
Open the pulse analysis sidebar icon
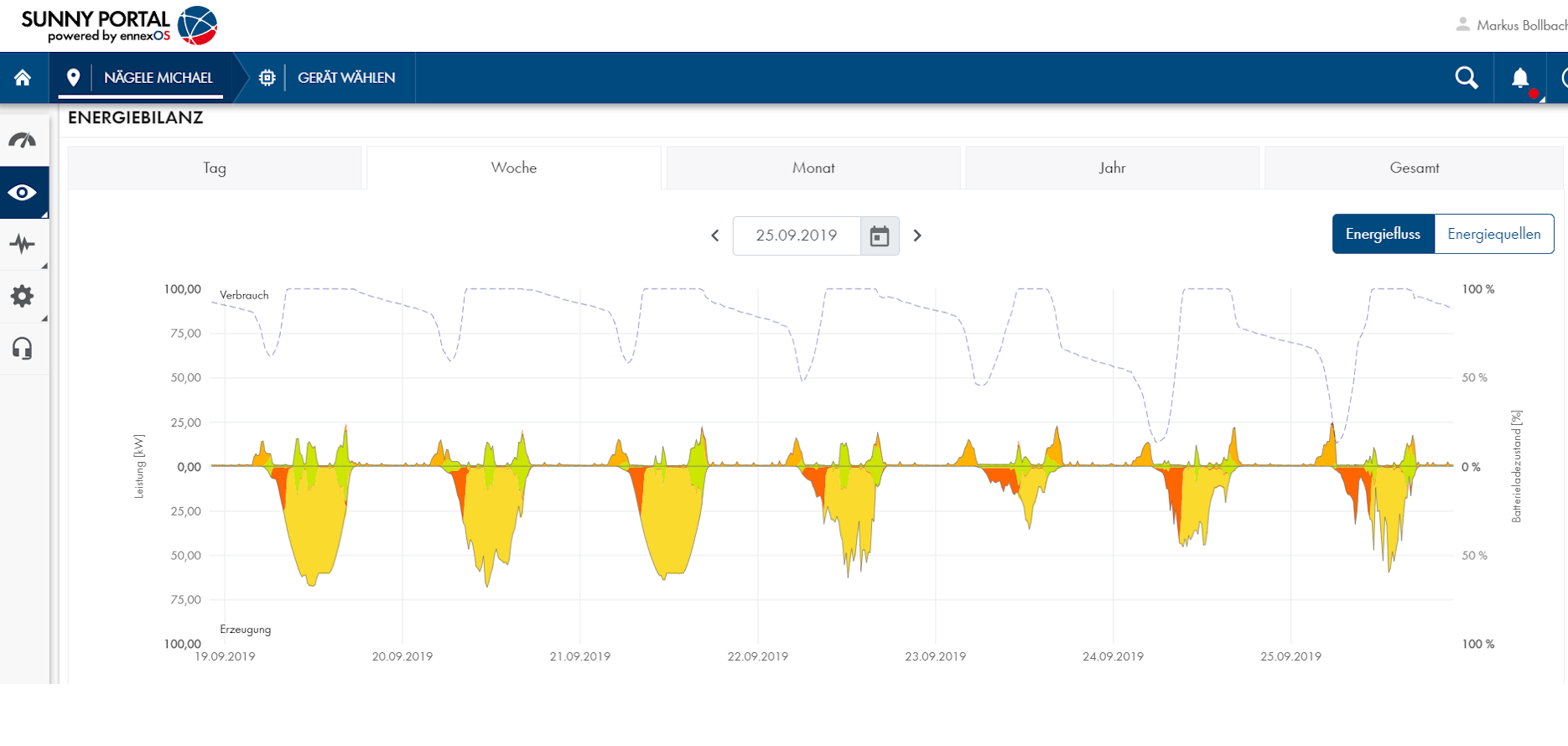click(23, 245)
